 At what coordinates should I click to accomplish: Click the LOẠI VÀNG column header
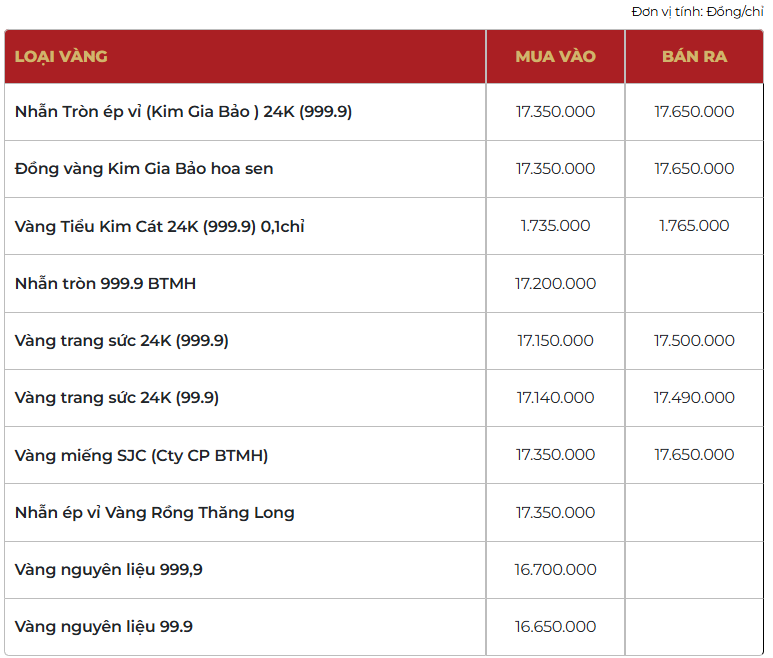point(61,56)
